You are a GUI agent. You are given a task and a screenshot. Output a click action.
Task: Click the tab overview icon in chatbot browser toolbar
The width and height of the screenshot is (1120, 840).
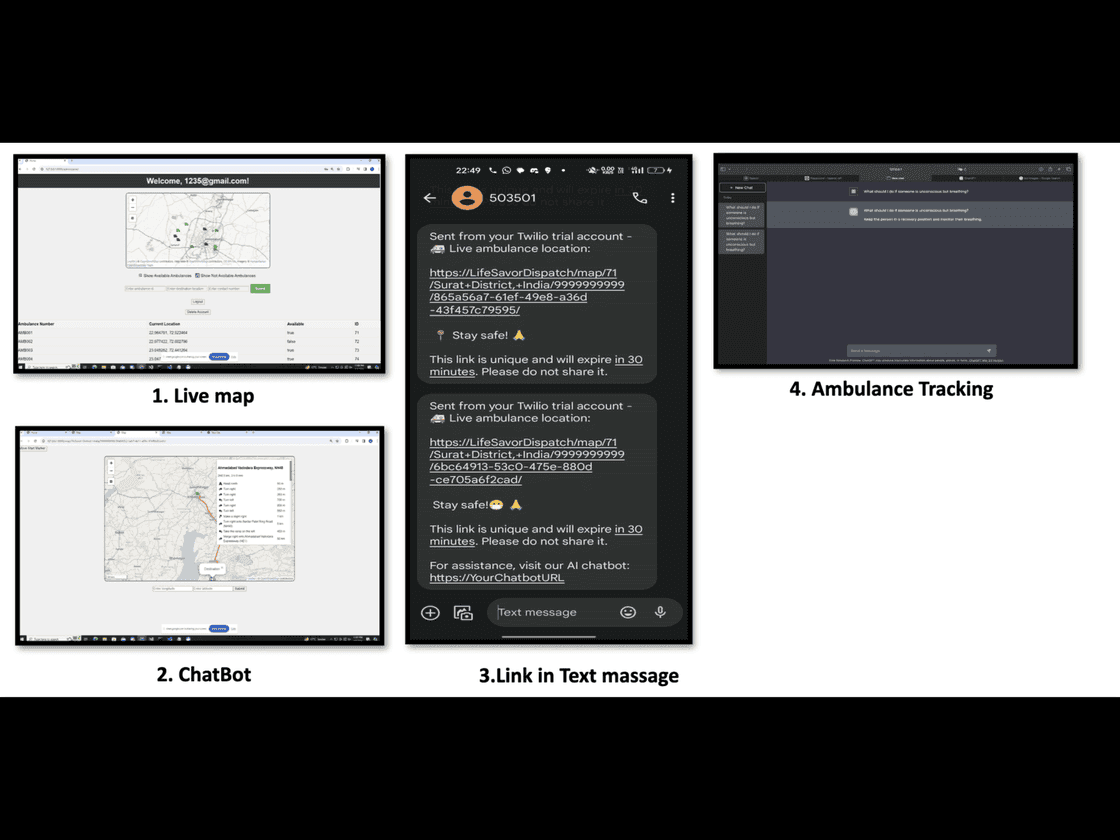pos(1069,169)
